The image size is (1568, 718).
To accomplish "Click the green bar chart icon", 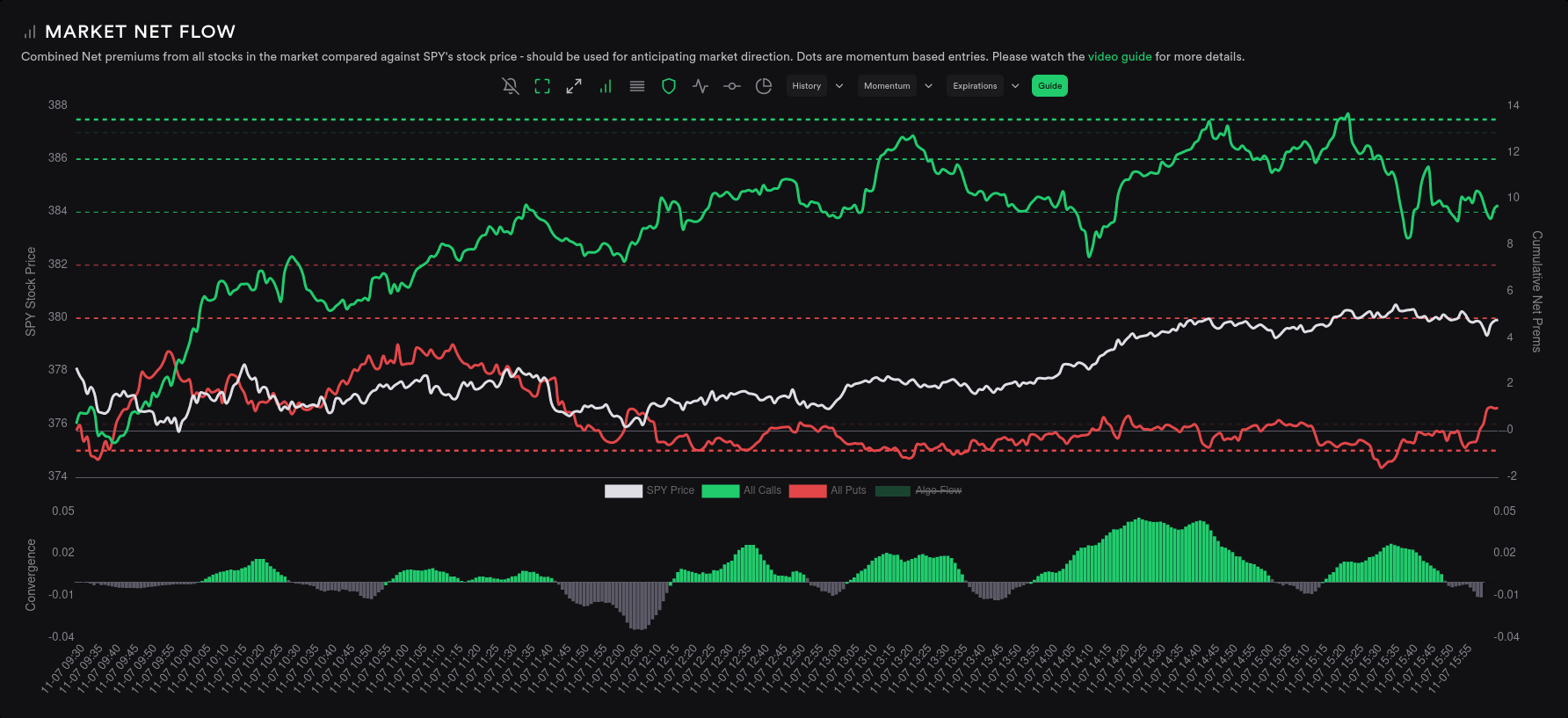I will tap(606, 86).
